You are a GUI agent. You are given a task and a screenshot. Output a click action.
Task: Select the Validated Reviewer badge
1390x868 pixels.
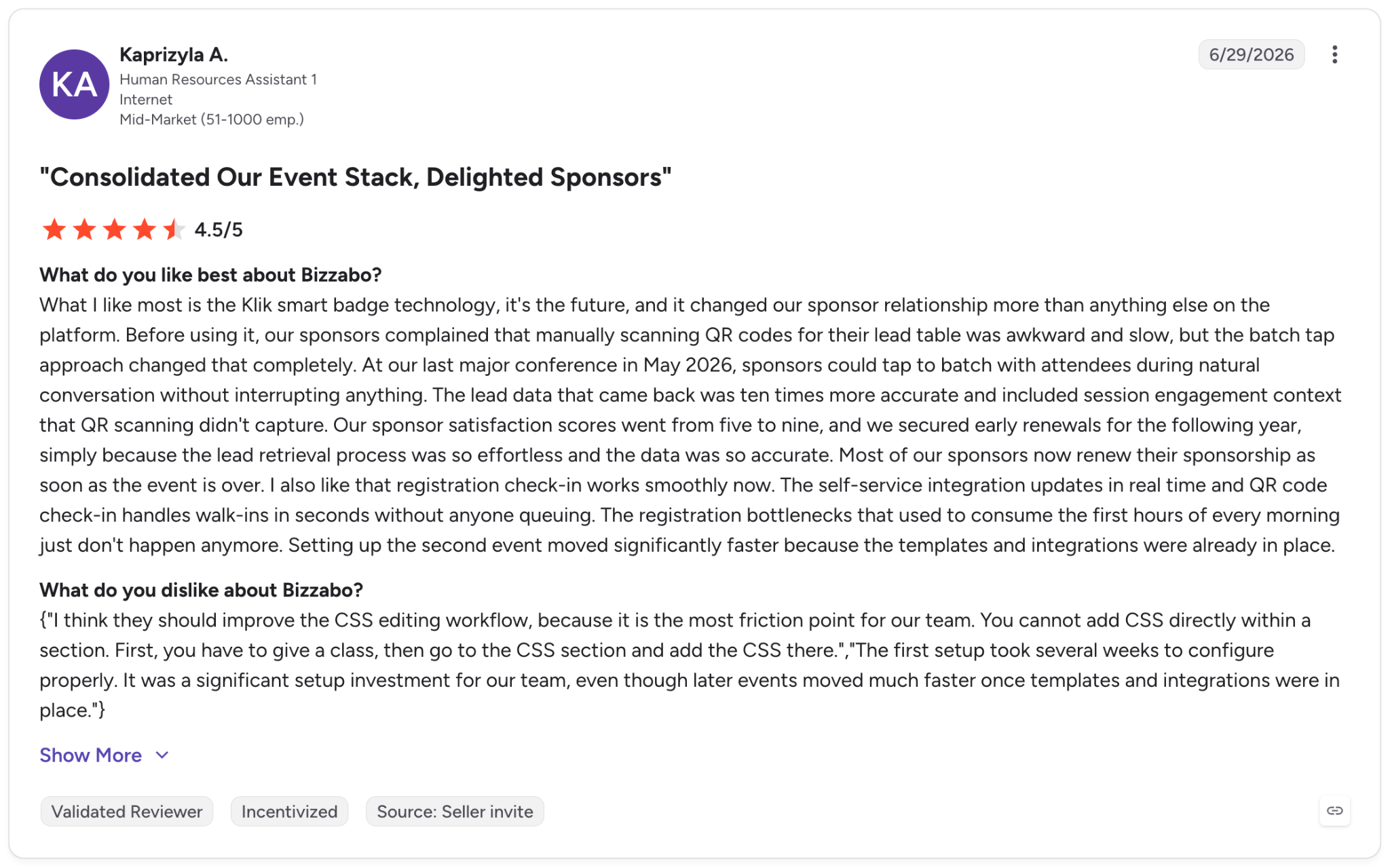point(127,811)
